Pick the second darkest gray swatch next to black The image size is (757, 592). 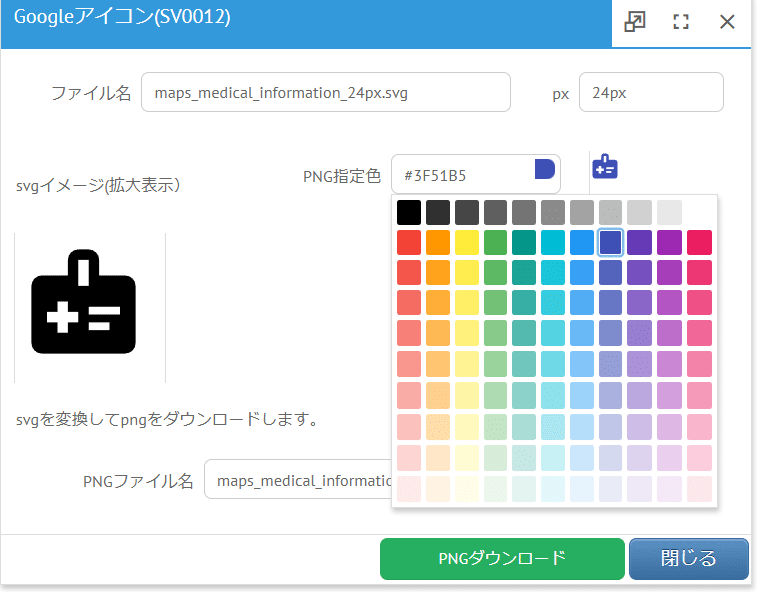coord(438,212)
